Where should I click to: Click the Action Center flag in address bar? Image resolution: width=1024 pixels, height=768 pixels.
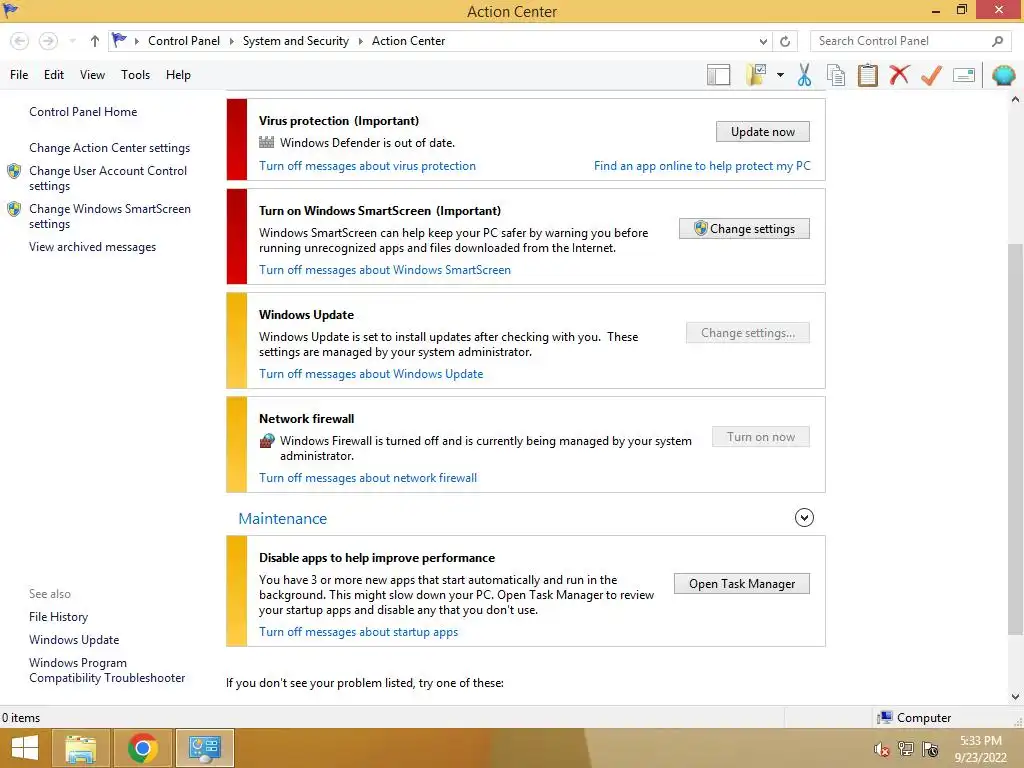click(119, 40)
